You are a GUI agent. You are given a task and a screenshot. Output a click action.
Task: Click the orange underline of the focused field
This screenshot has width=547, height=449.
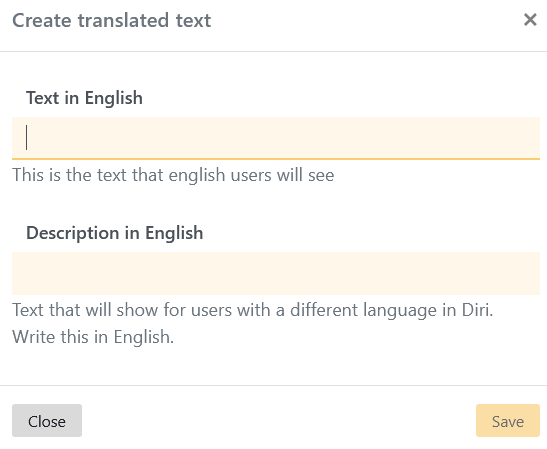276,159
